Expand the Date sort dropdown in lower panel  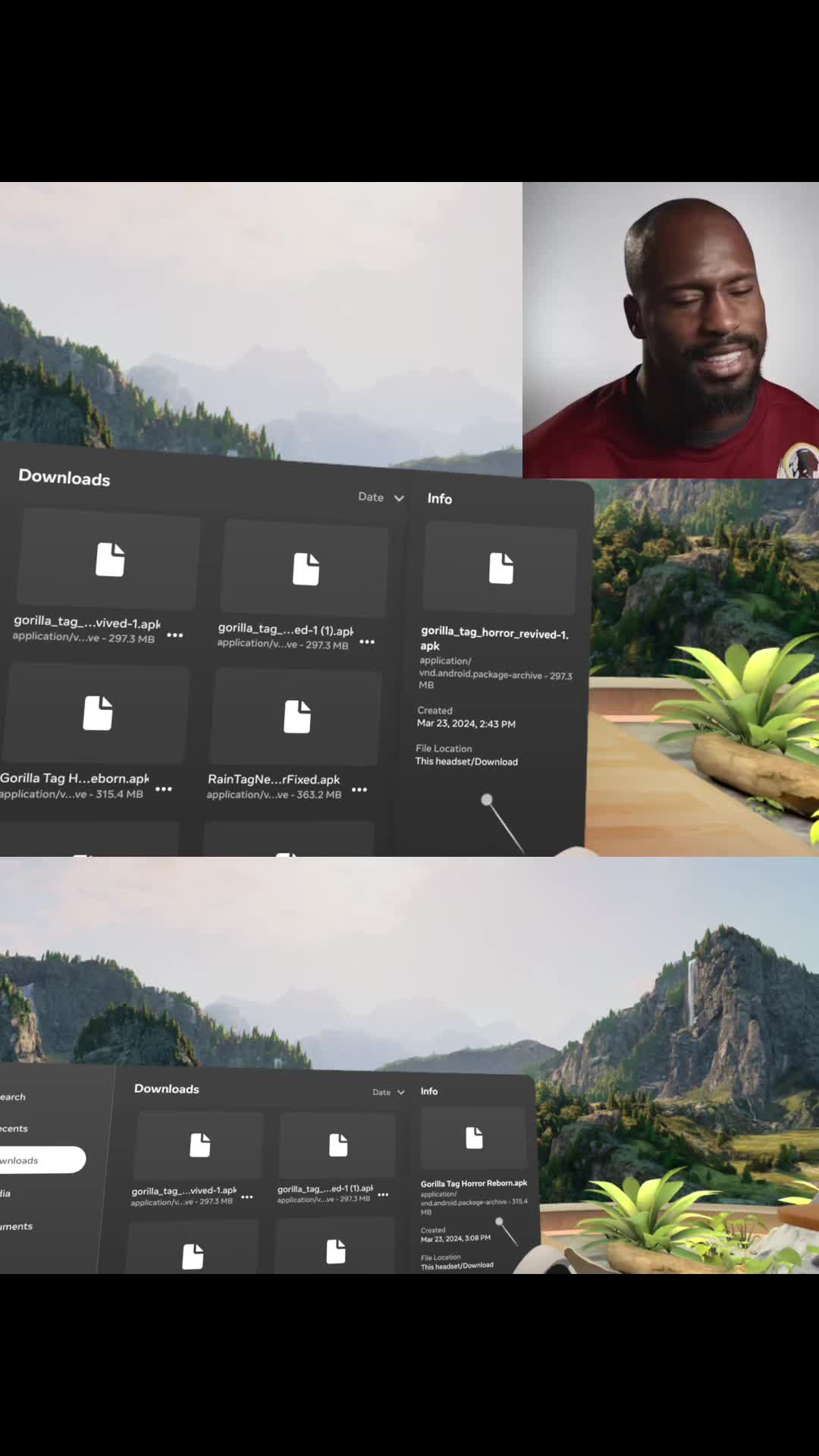388,1092
